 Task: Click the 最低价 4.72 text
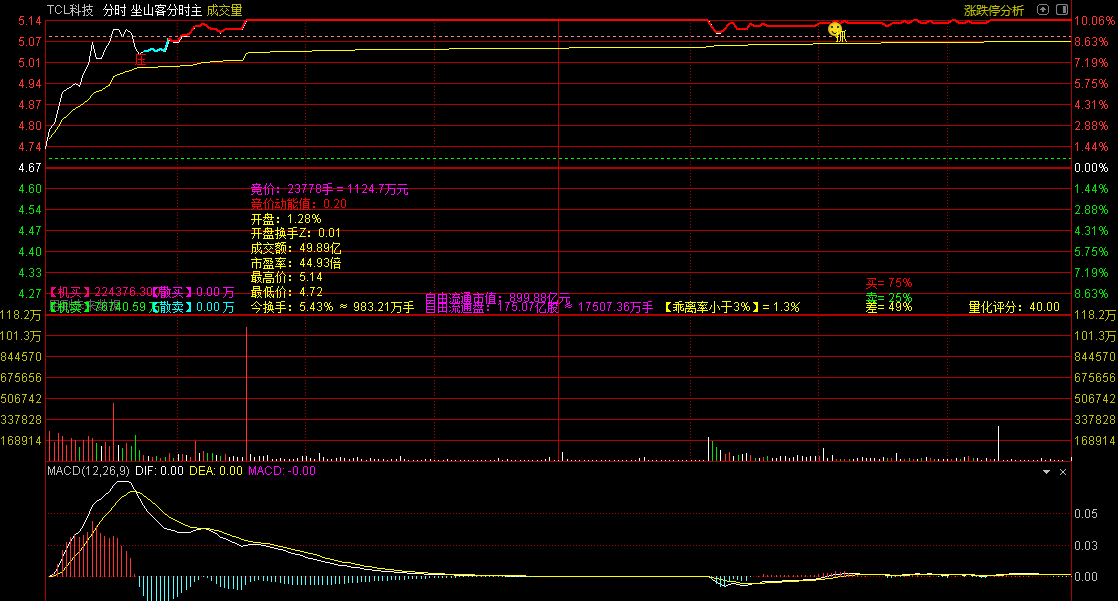[287, 292]
